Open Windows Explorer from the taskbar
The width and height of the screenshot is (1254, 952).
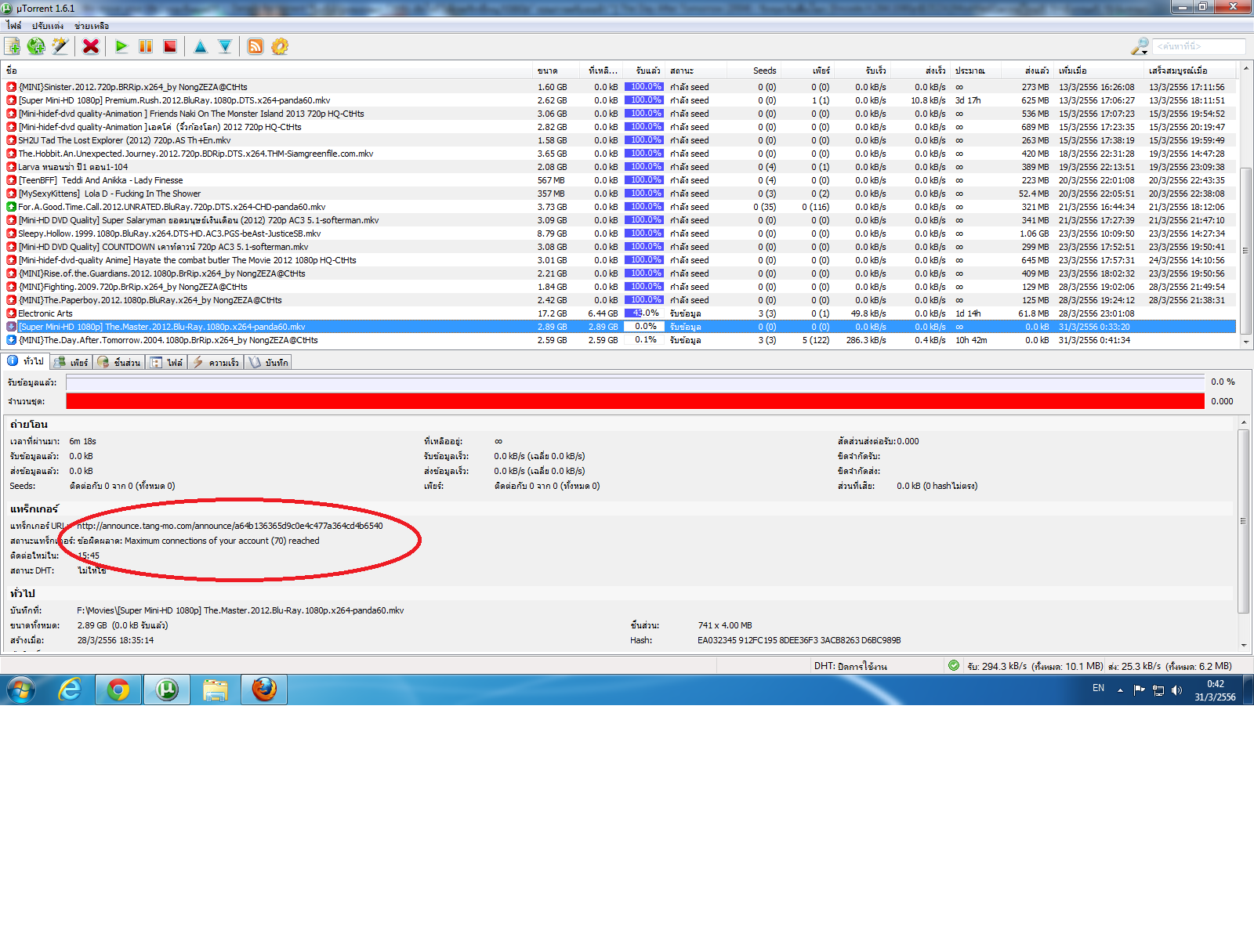(216, 690)
